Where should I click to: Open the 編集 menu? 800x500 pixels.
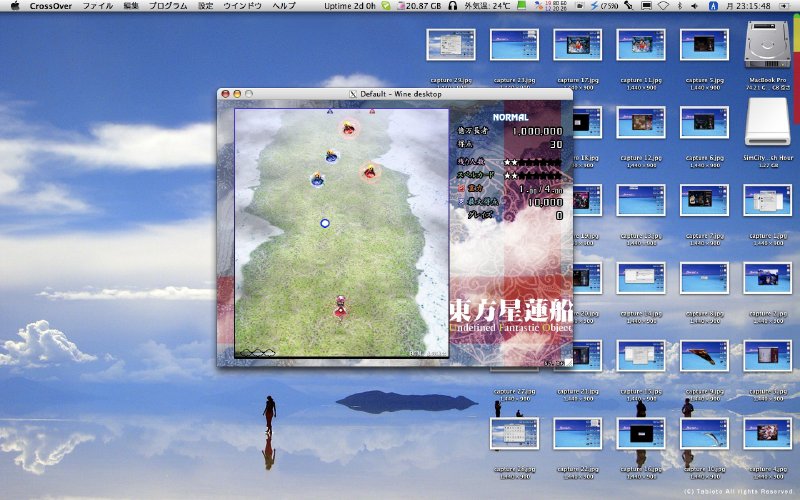point(131,6)
